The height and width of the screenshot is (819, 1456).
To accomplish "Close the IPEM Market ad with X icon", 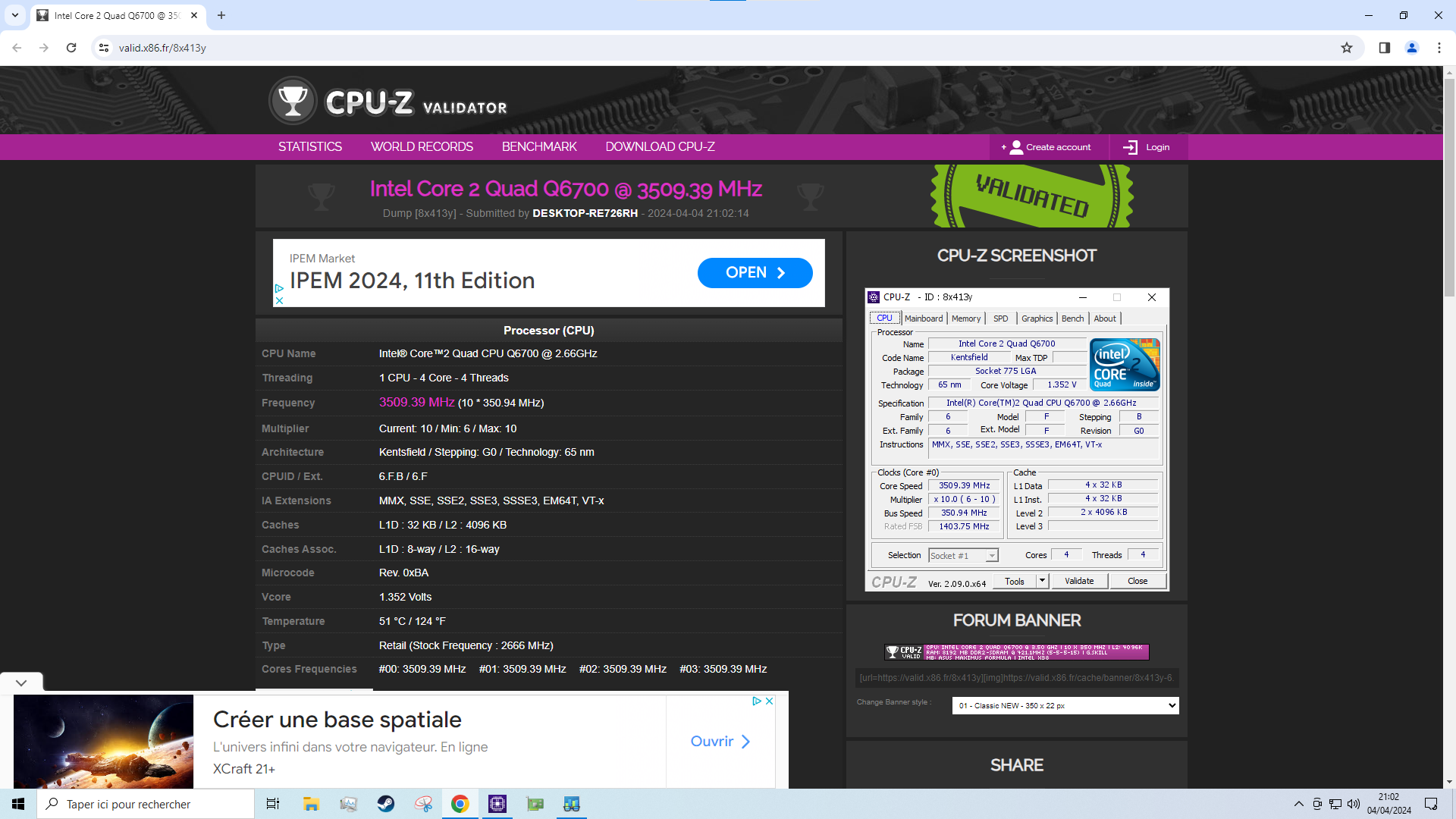I will [279, 300].
